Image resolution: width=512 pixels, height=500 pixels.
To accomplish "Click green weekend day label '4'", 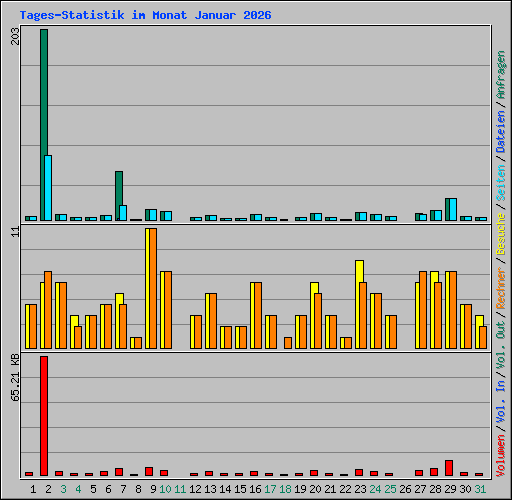I will 78,489.
